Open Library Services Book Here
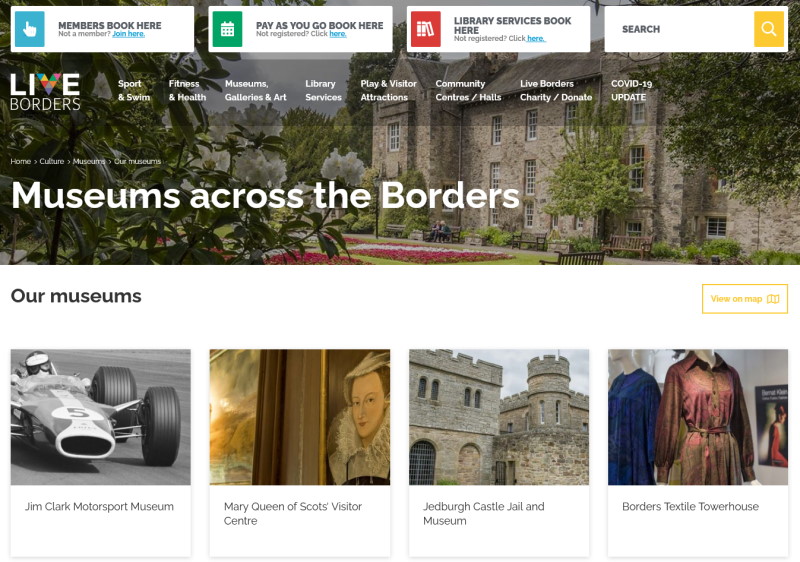 tap(512, 25)
